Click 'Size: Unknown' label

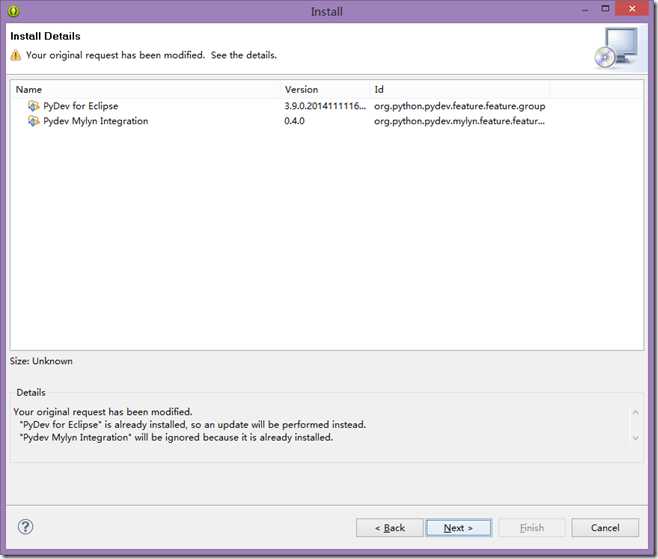coord(41,361)
